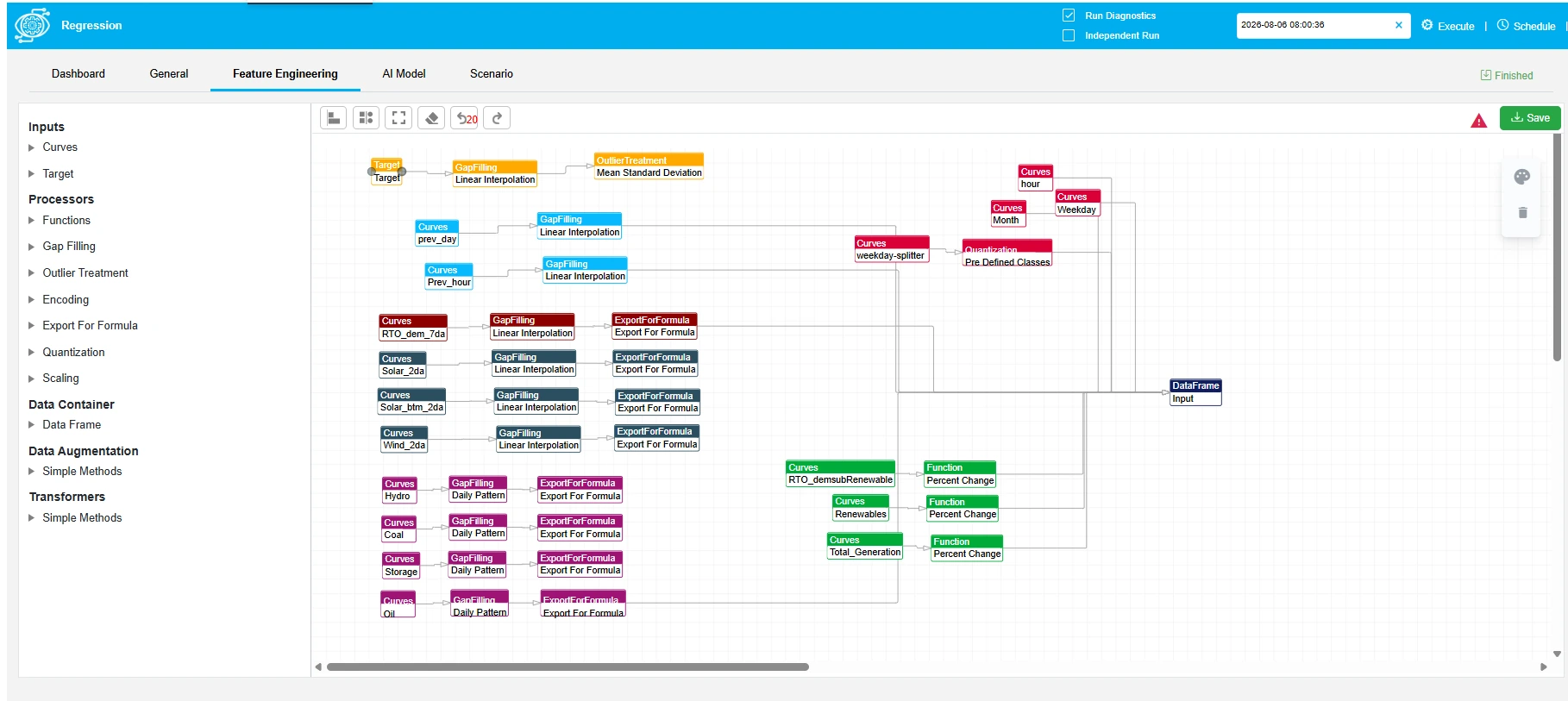
Task: Select the Curves Weekday node
Action: coord(1077,203)
